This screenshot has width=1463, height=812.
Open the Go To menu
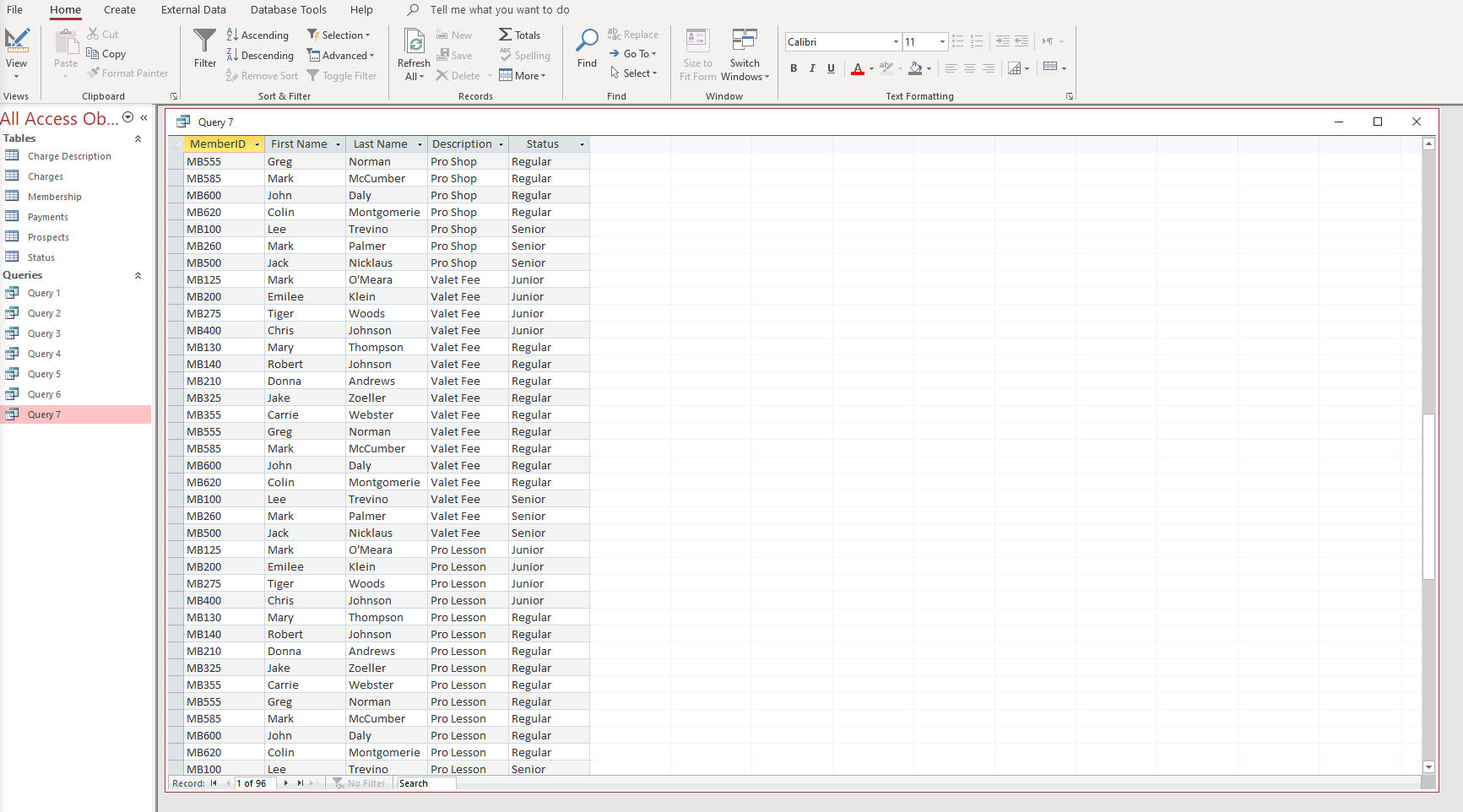point(632,53)
